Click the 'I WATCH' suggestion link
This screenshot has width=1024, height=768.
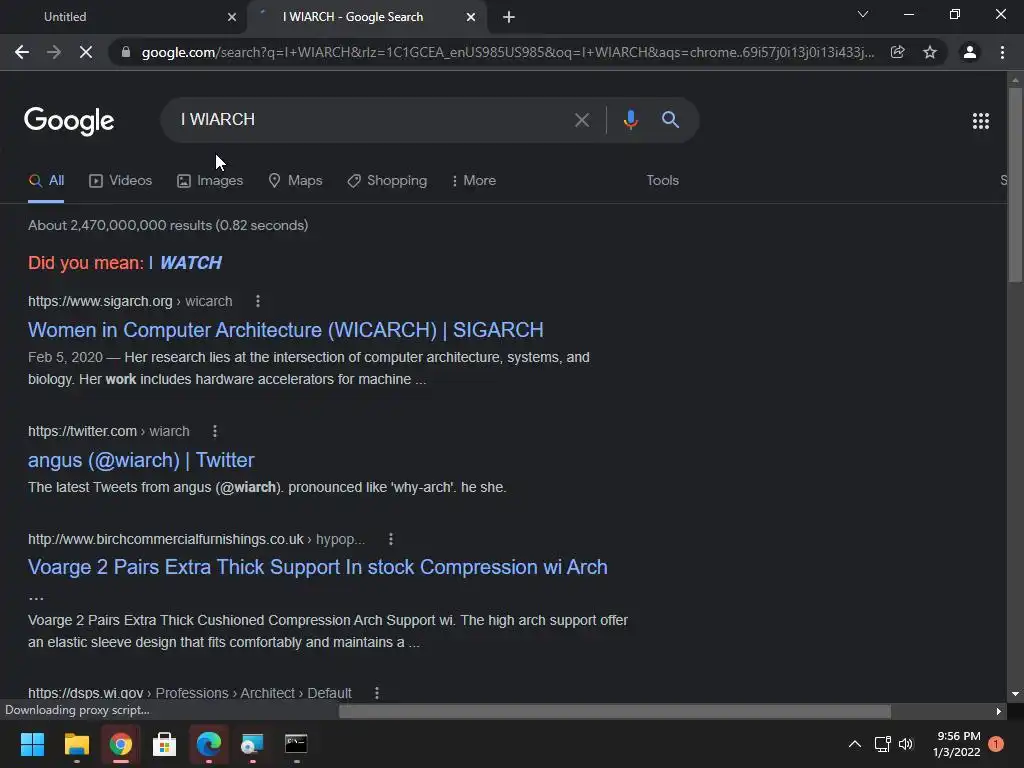pos(185,263)
